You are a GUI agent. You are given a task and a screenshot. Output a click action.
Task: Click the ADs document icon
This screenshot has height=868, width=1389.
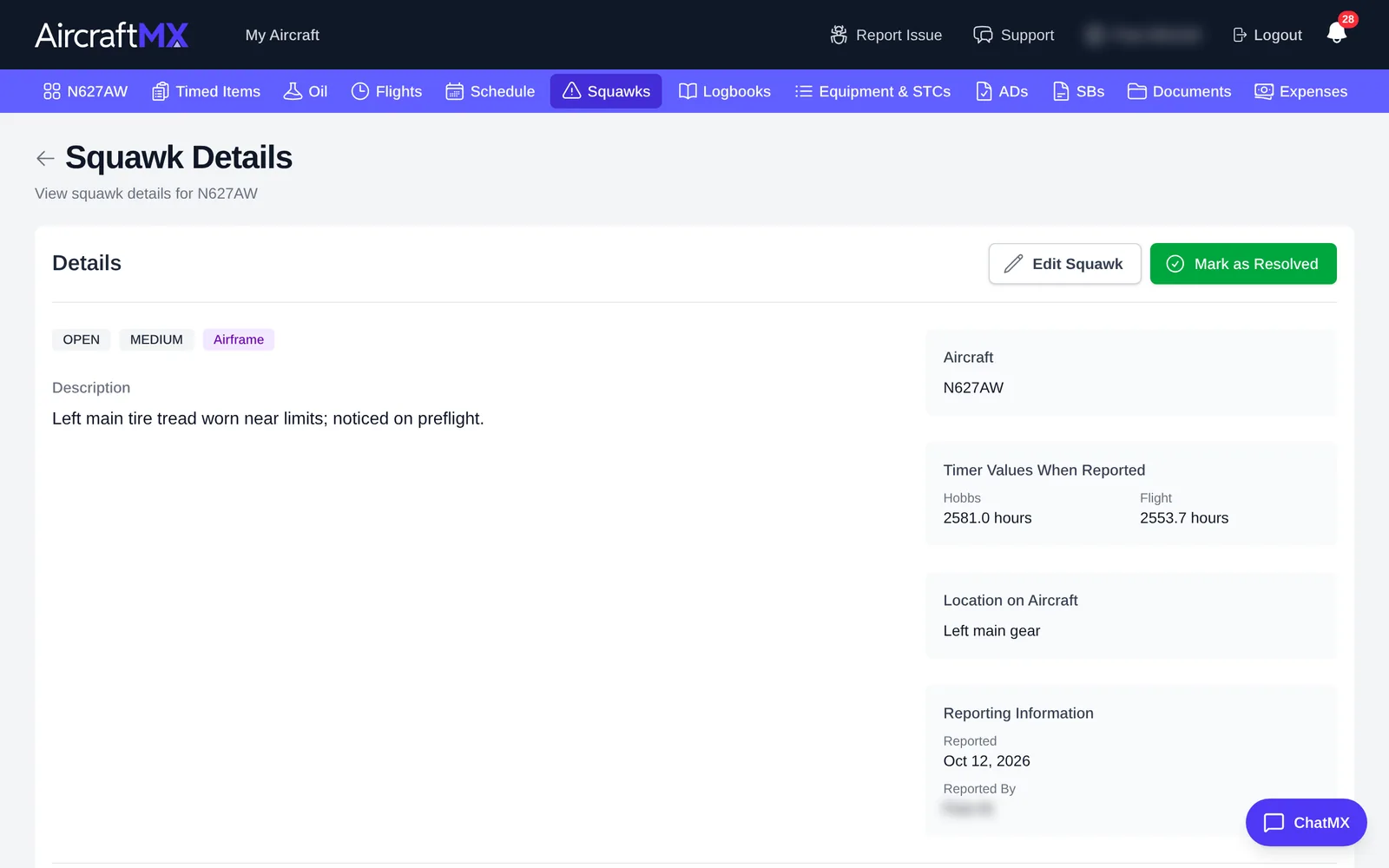pos(984,91)
